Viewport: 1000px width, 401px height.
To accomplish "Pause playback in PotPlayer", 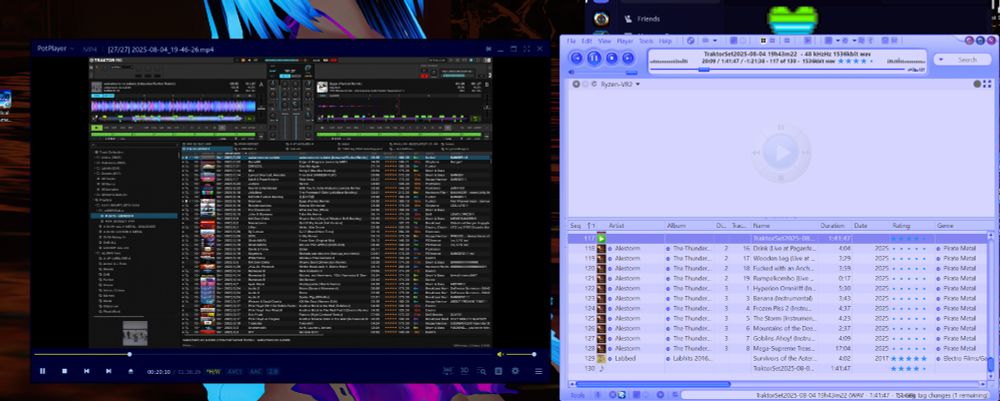I will click(x=43, y=371).
